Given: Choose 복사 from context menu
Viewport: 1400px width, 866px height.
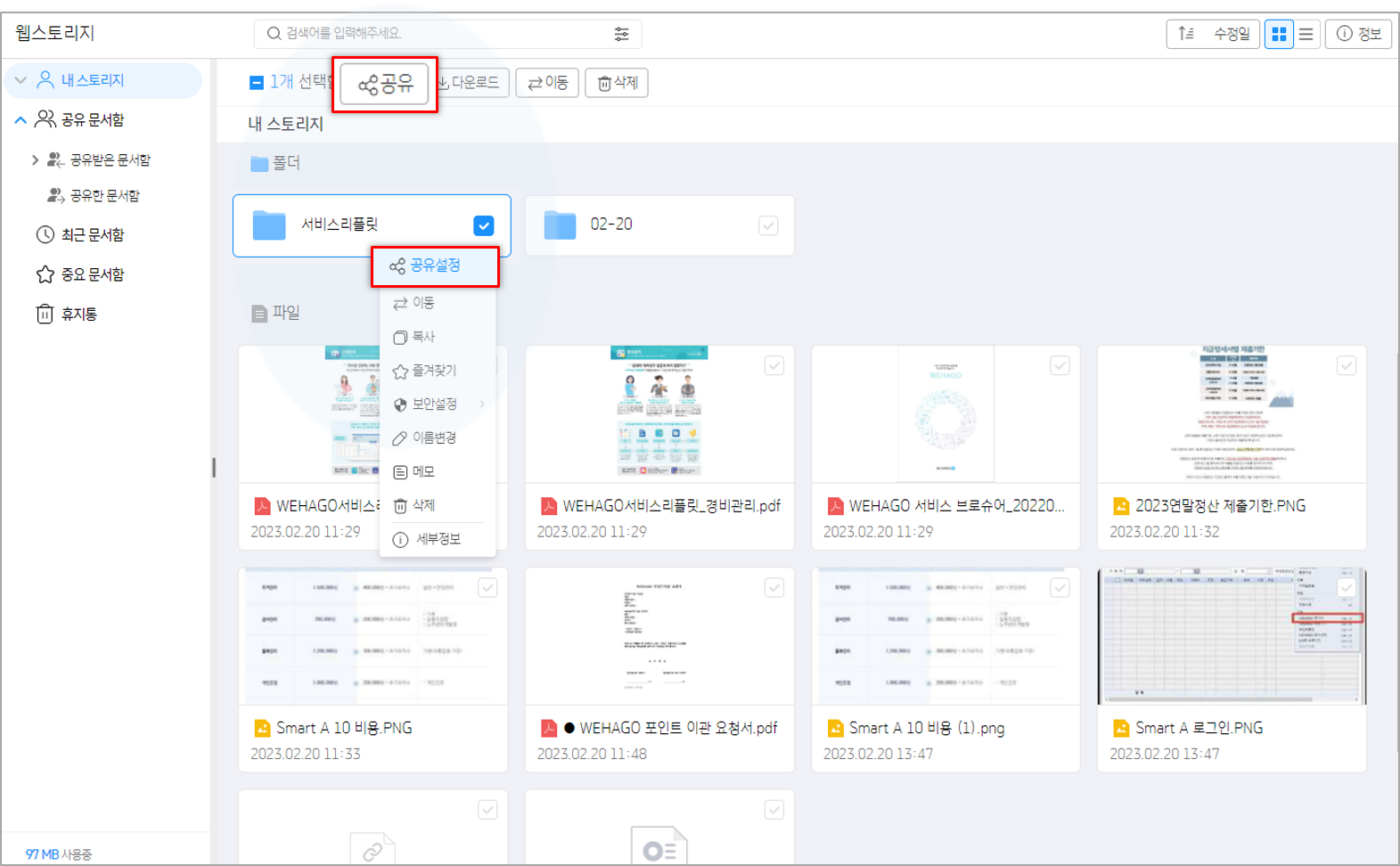Looking at the screenshot, I should pos(438,337).
